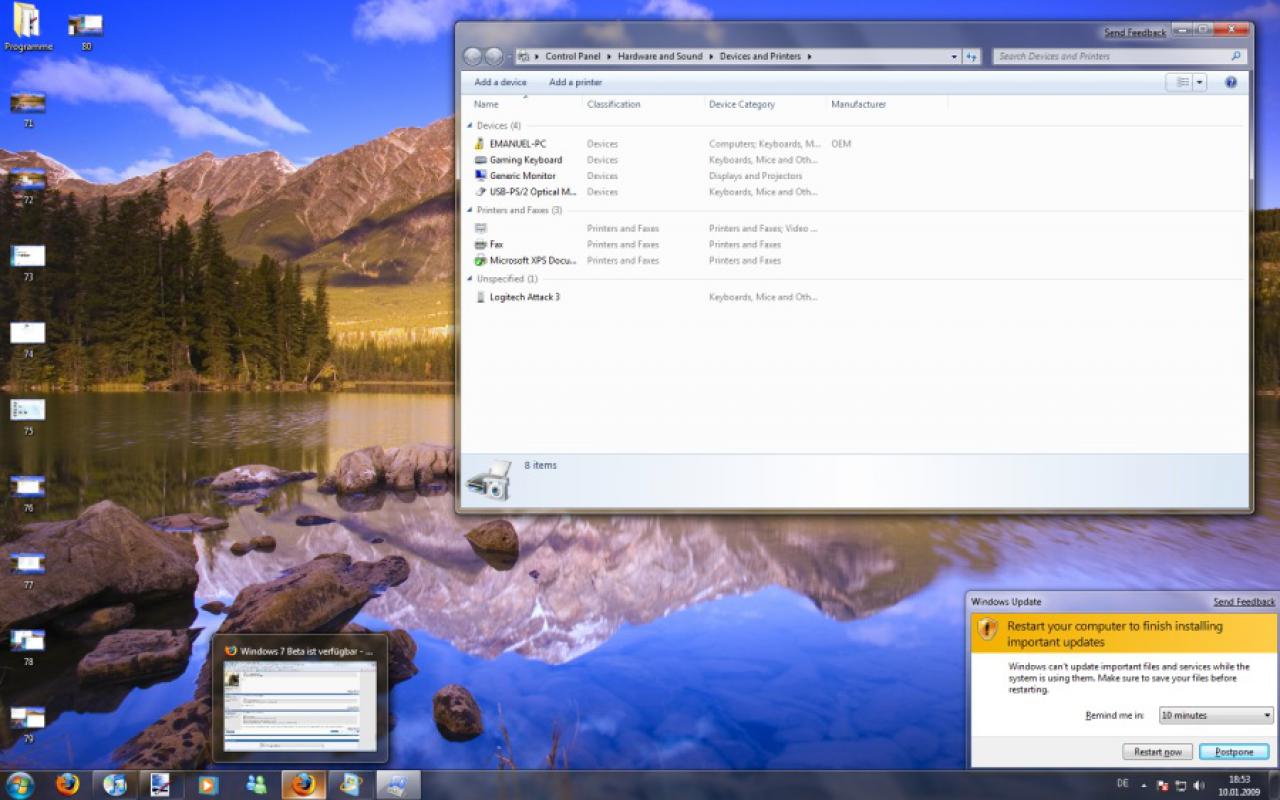The width and height of the screenshot is (1280, 800).
Task: Click the DE language indicator
Action: 1122,783
